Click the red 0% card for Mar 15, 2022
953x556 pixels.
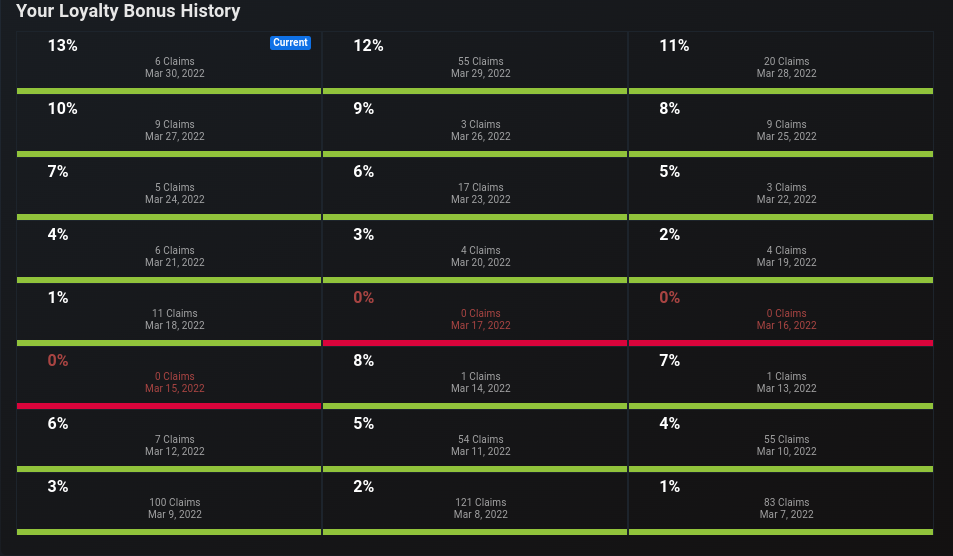coord(169,378)
